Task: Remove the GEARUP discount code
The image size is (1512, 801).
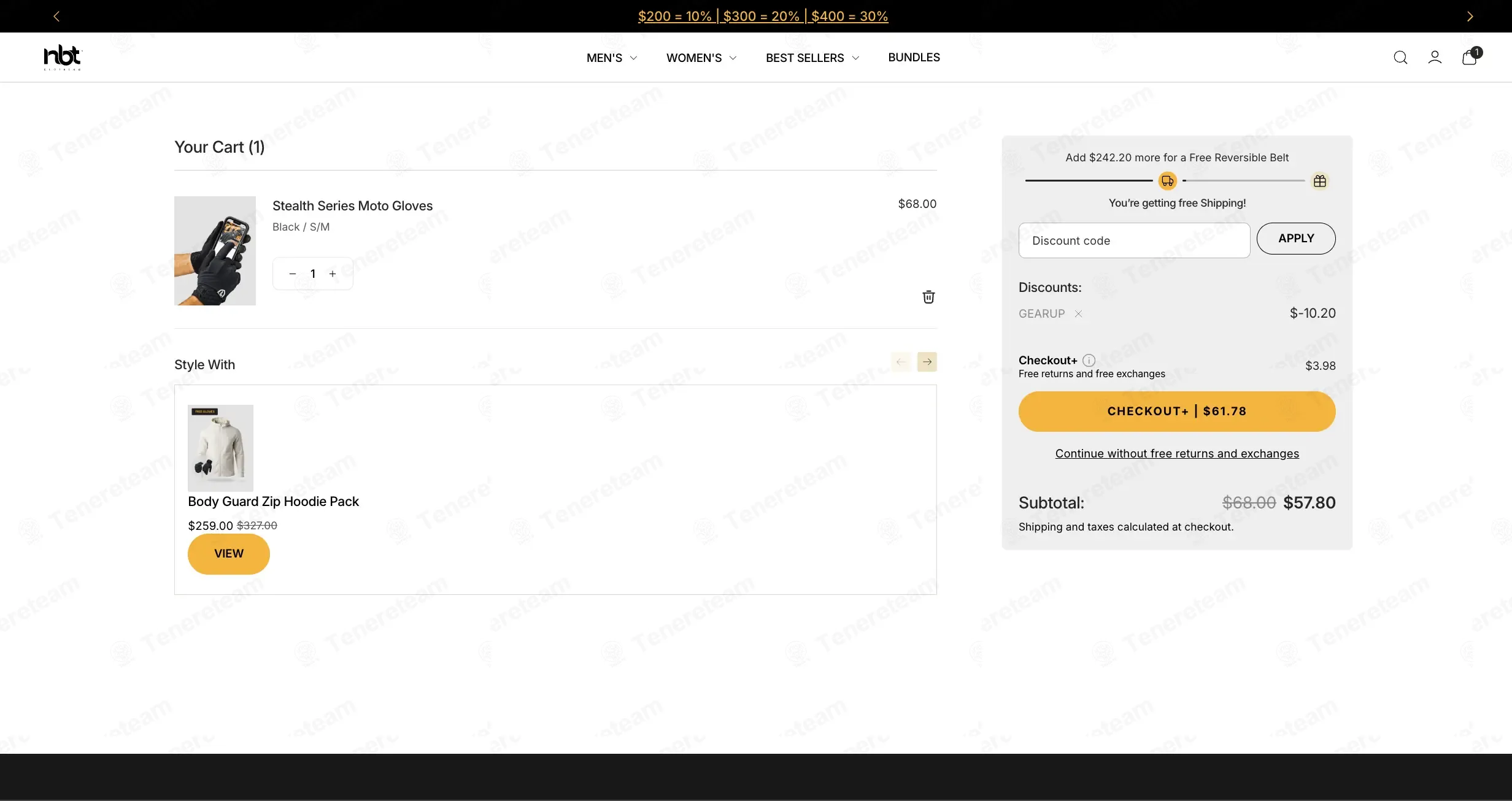Action: pos(1078,313)
